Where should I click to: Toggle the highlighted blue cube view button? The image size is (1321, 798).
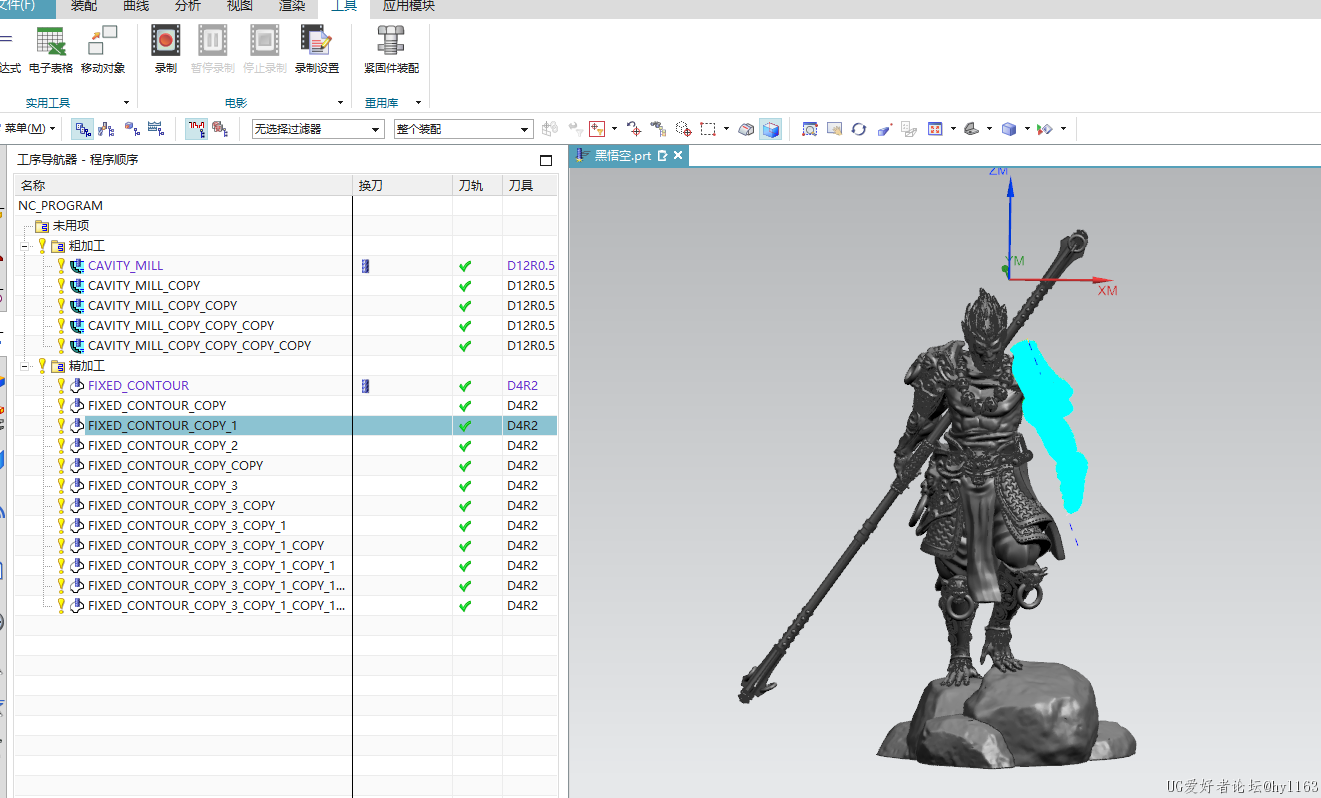[770, 129]
